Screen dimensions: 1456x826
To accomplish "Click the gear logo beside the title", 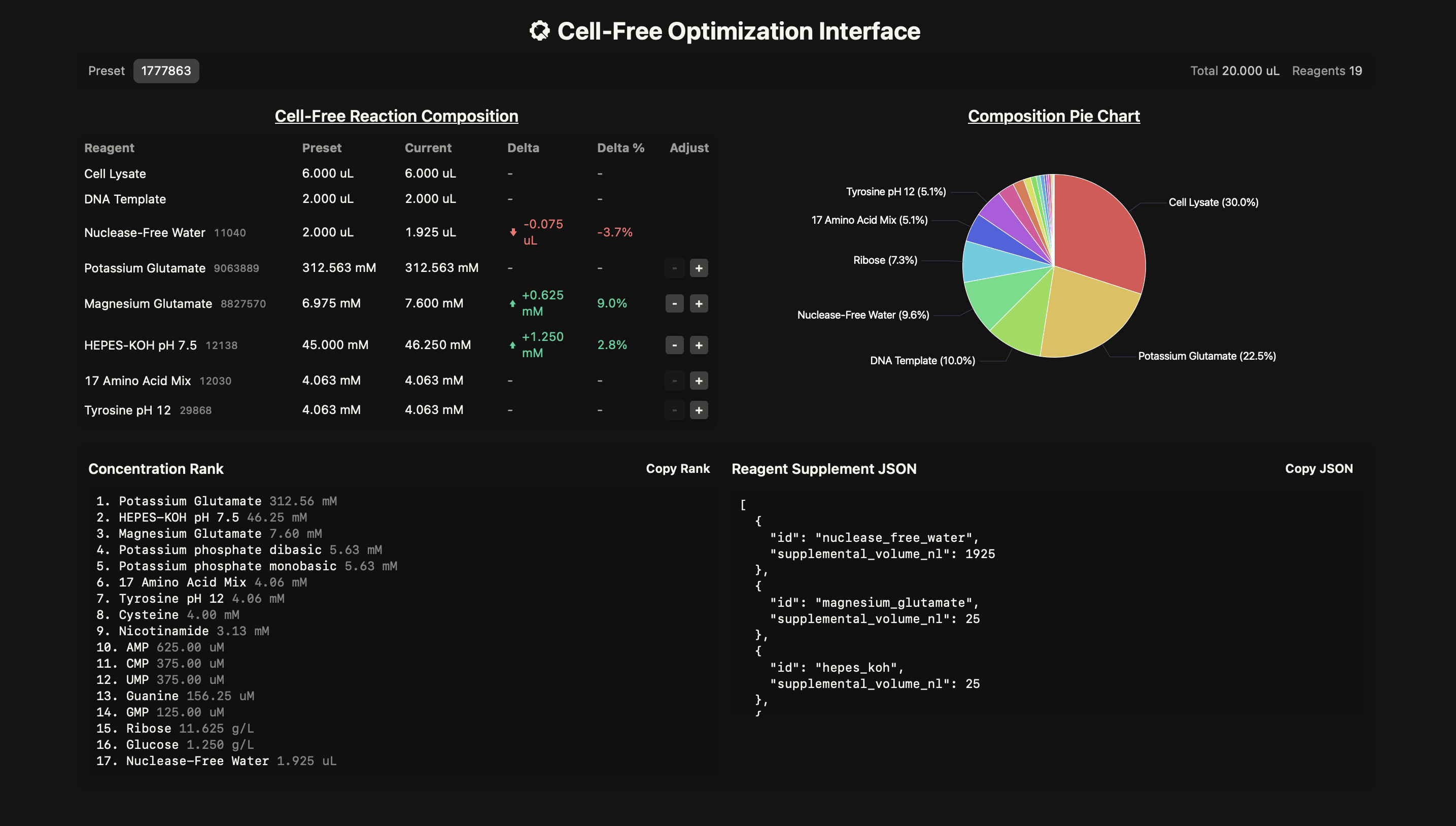I will click(x=539, y=30).
